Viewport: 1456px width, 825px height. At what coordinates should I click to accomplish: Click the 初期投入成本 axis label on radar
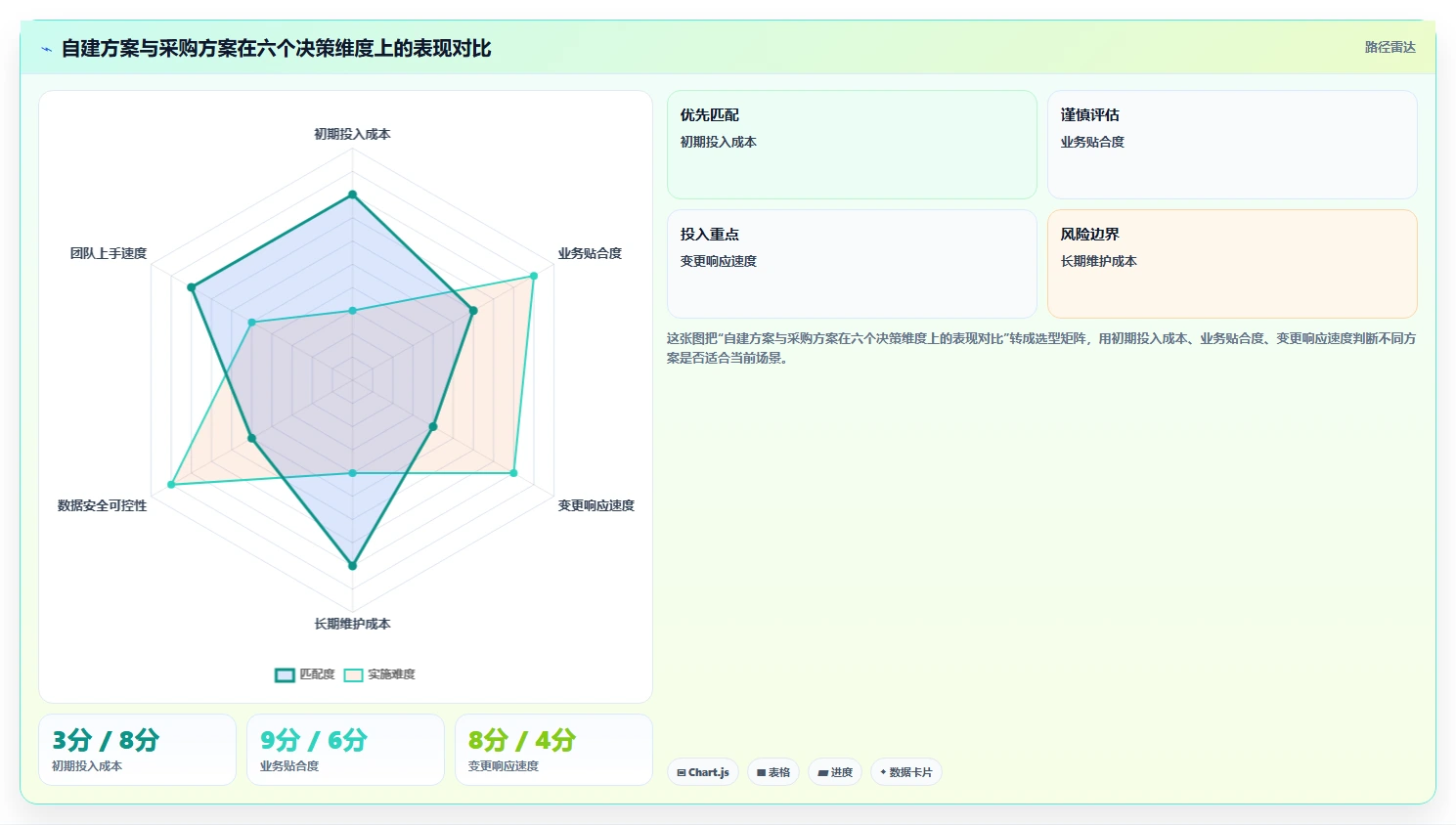pyautogui.click(x=352, y=134)
